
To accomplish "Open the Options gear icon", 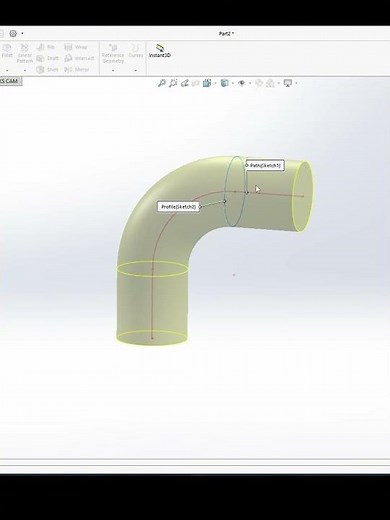I will [13, 33].
